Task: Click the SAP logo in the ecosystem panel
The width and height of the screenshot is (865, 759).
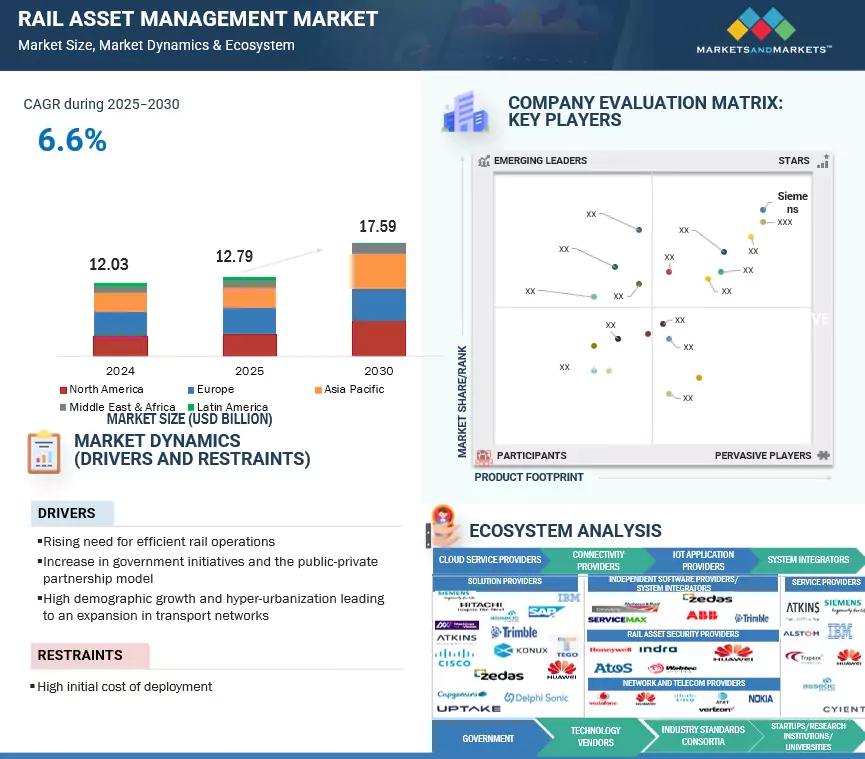Action: pos(540,610)
